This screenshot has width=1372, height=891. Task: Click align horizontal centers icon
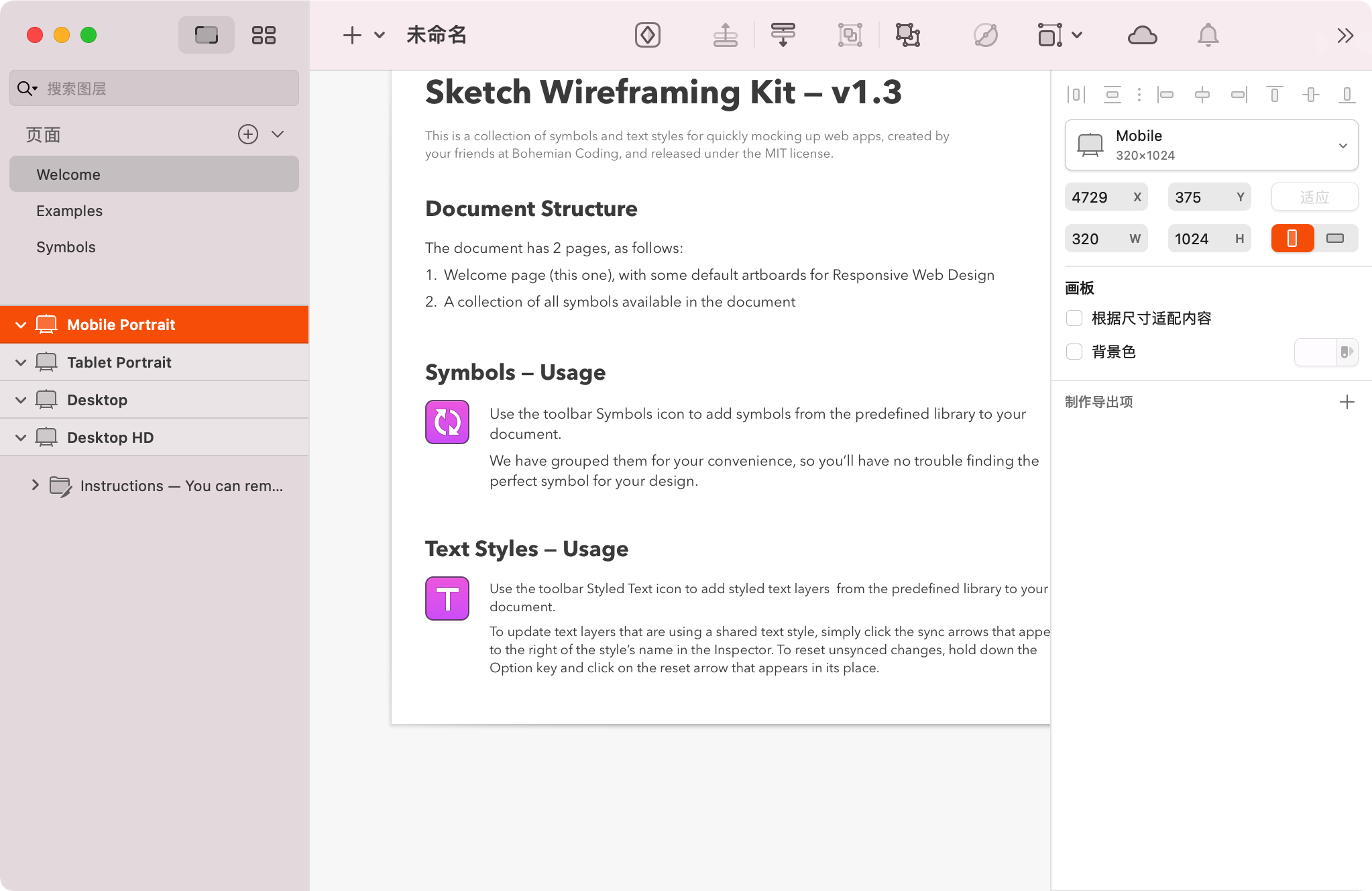tap(1202, 95)
